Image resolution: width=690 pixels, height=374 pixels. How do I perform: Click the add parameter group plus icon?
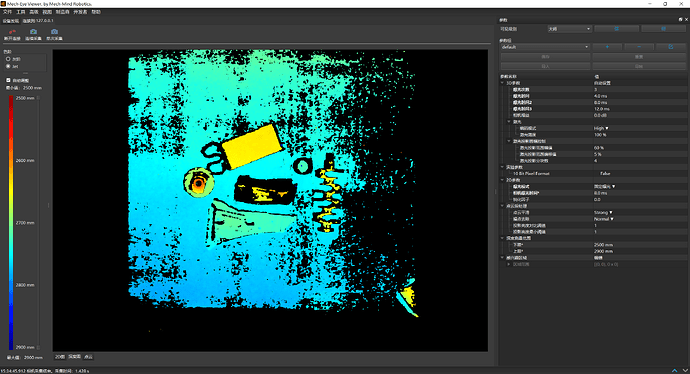click(607, 47)
